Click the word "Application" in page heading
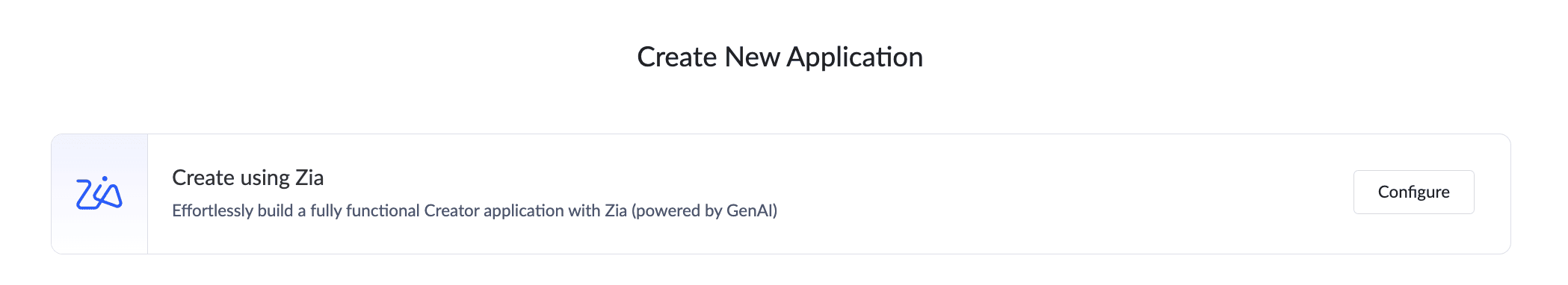 (x=855, y=57)
